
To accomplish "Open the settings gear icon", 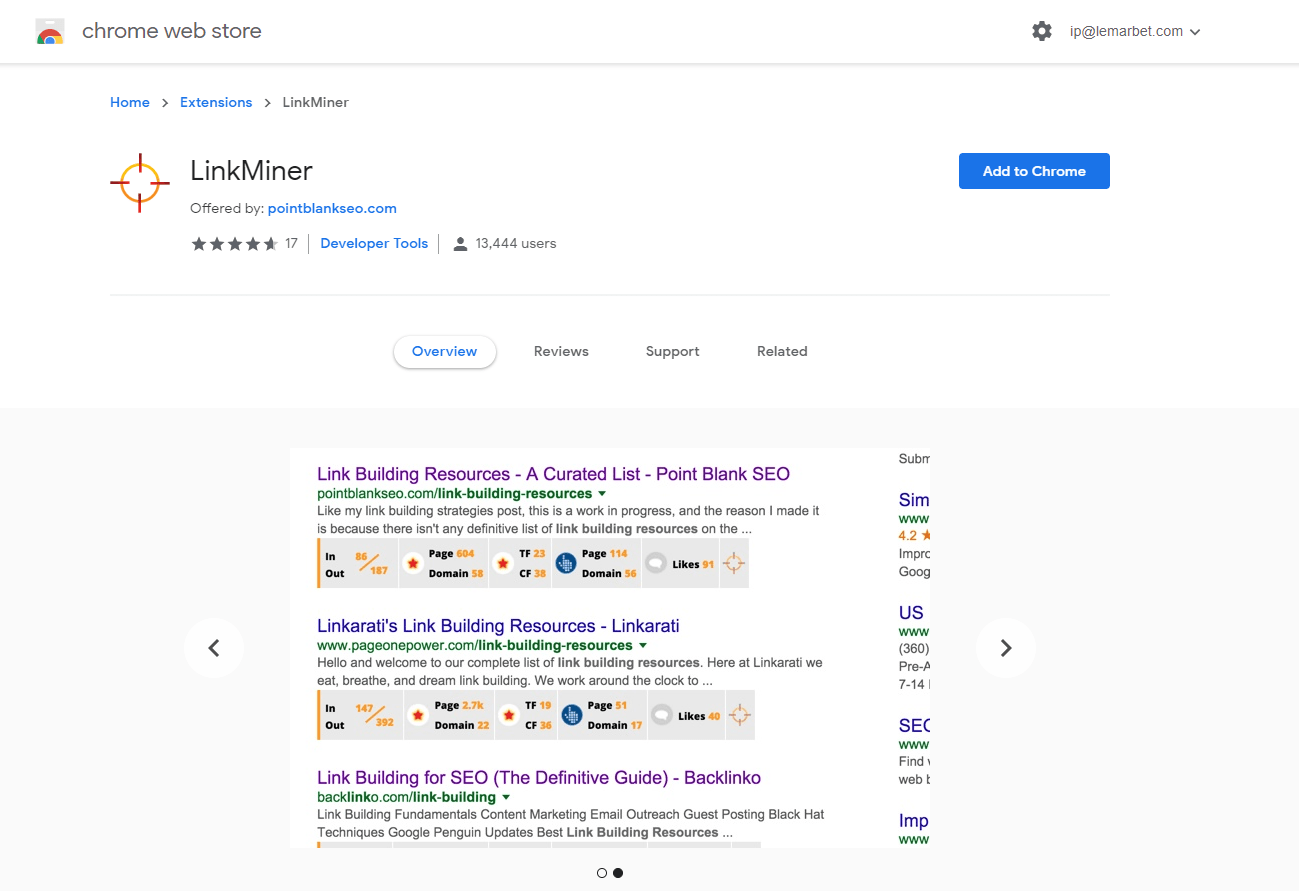I will (1042, 31).
